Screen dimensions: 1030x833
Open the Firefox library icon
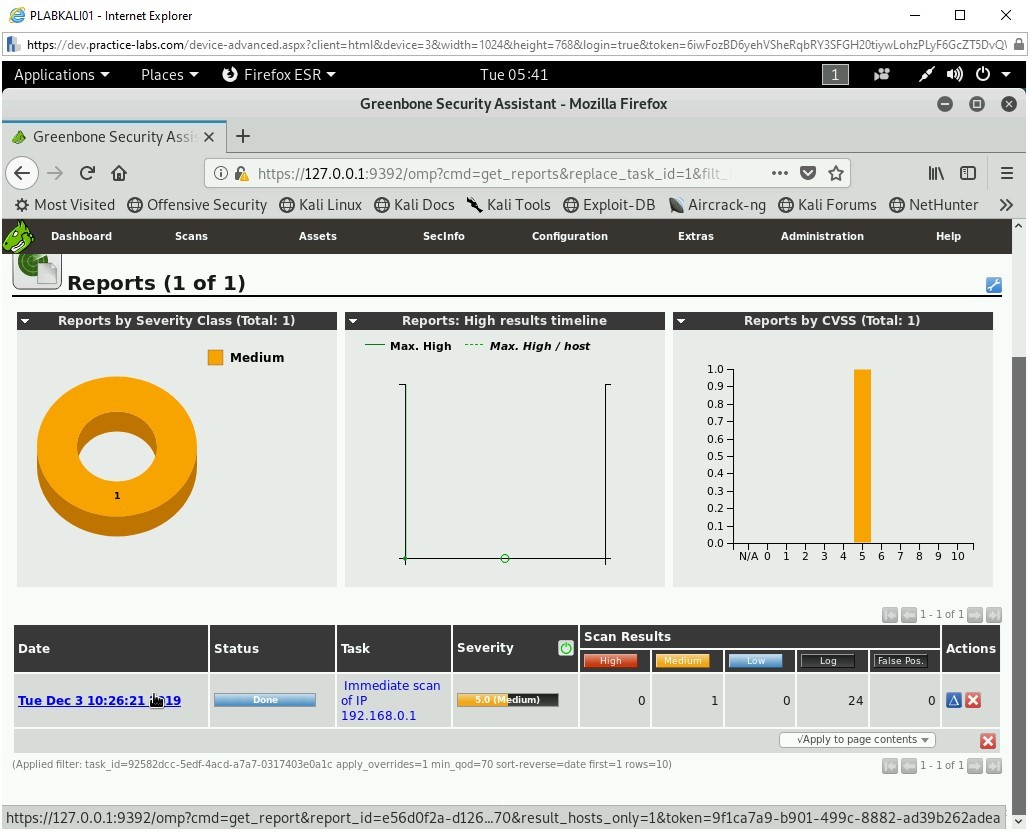click(936, 173)
